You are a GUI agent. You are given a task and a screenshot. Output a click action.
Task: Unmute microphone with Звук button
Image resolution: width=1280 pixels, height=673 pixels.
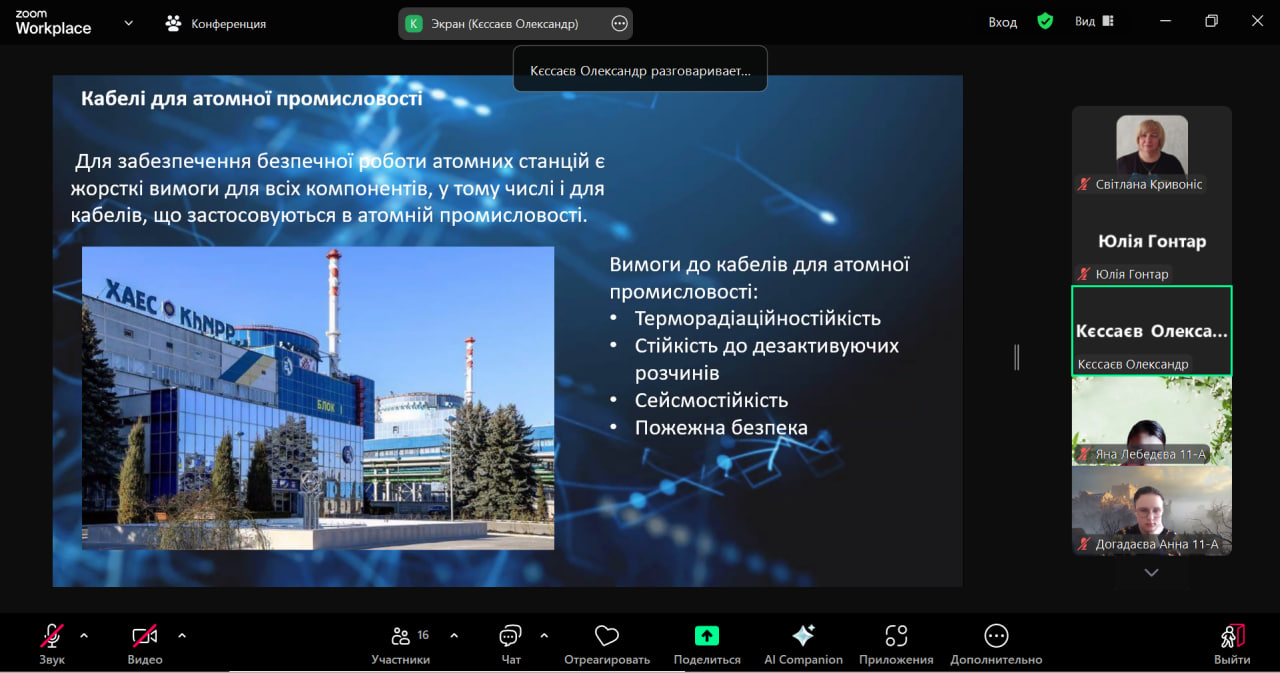[52, 643]
